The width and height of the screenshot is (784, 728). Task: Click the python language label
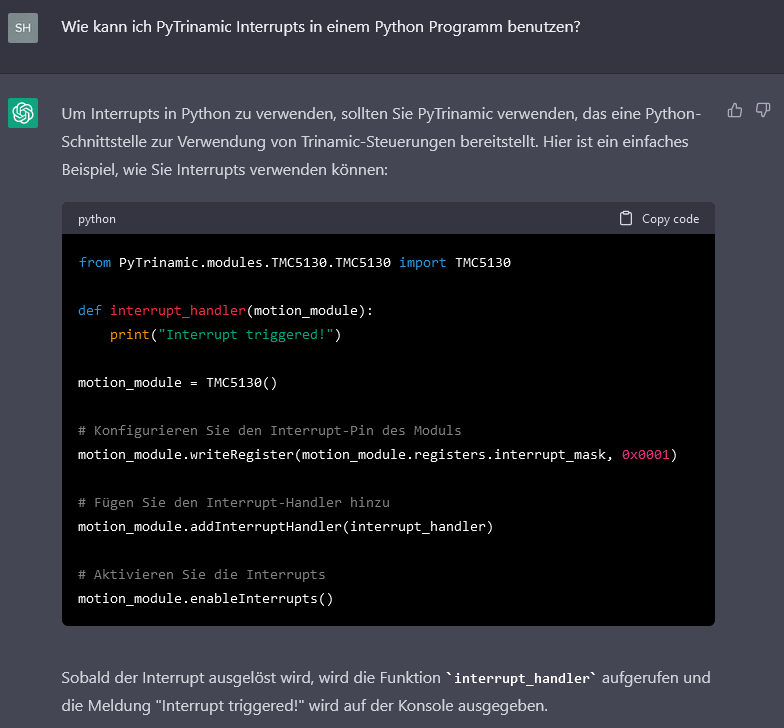[x=97, y=219]
